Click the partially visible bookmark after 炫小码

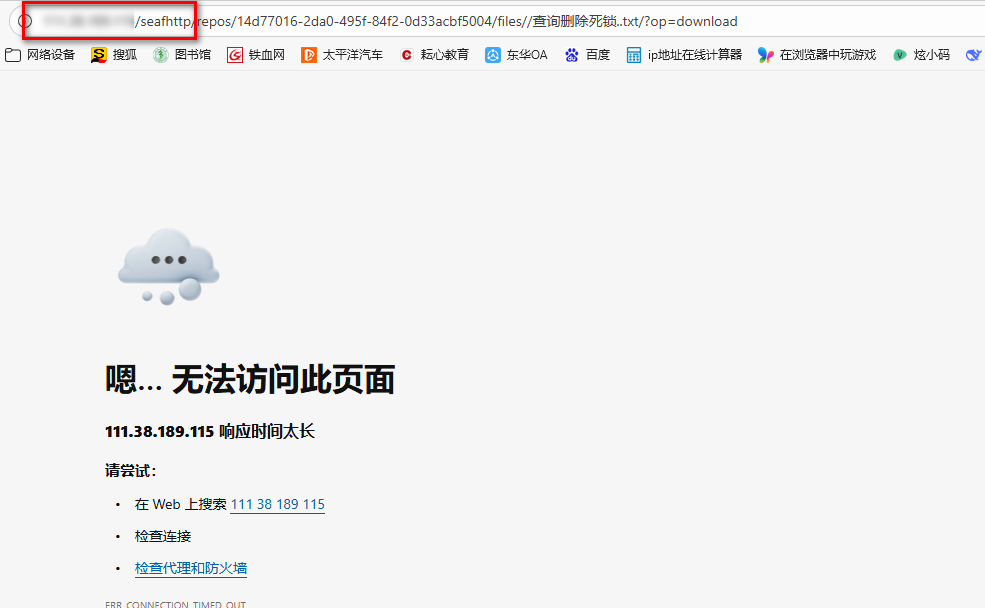pos(973,55)
